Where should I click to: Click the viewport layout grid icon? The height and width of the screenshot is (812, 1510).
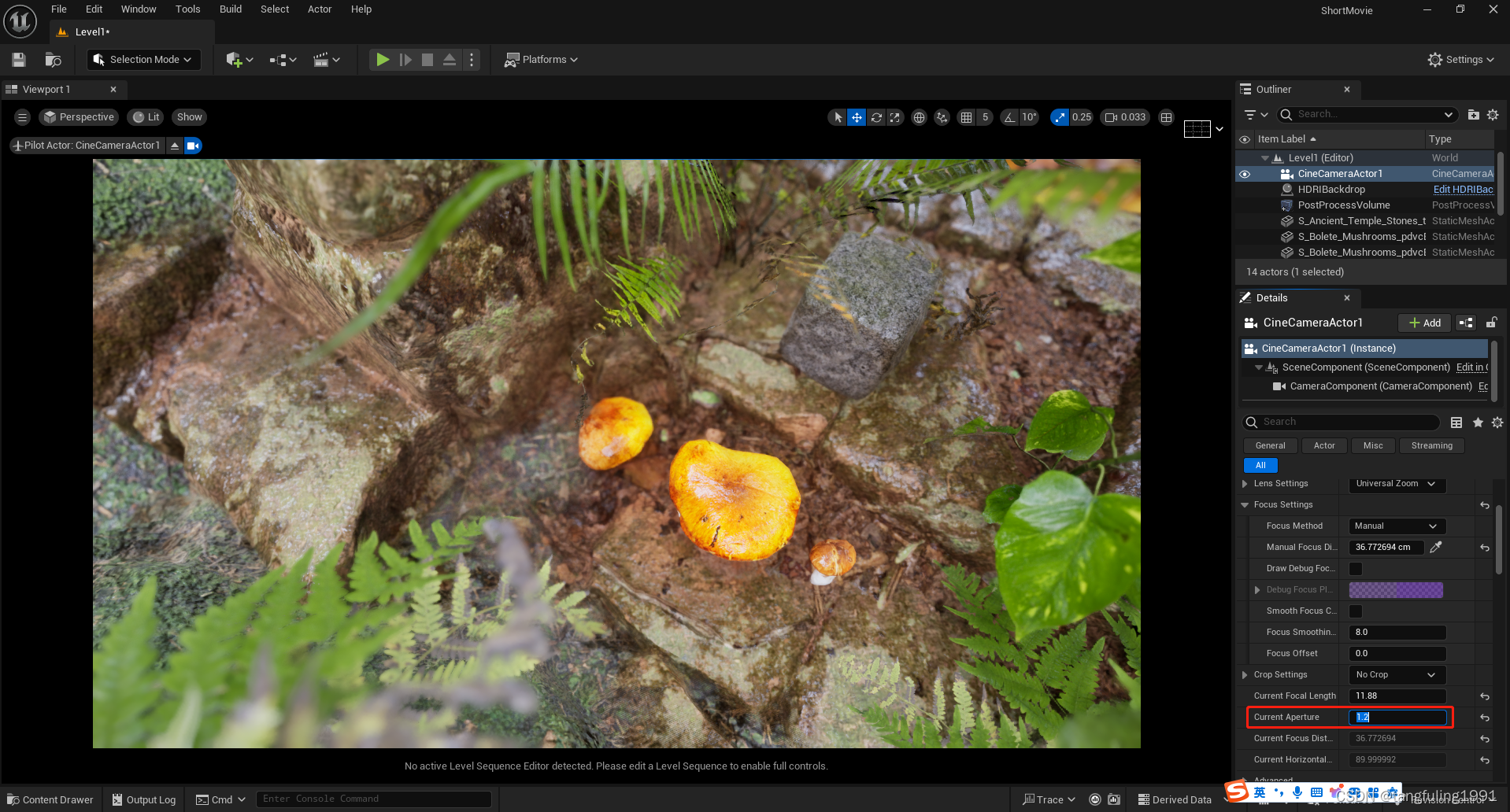pyautogui.click(x=1167, y=117)
